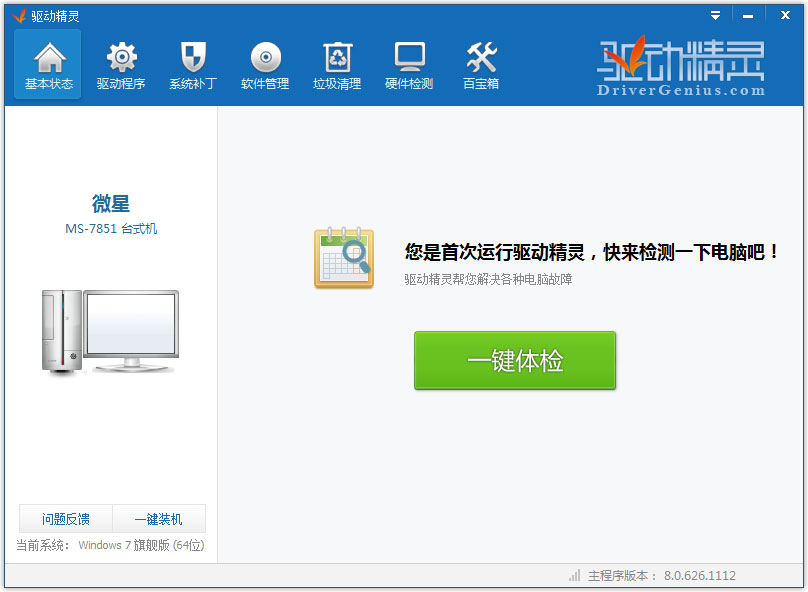The height and width of the screenshot is (592, 808).
Task: Open the 垃圾清理 recycle bin tab
Action: point(337,64)
